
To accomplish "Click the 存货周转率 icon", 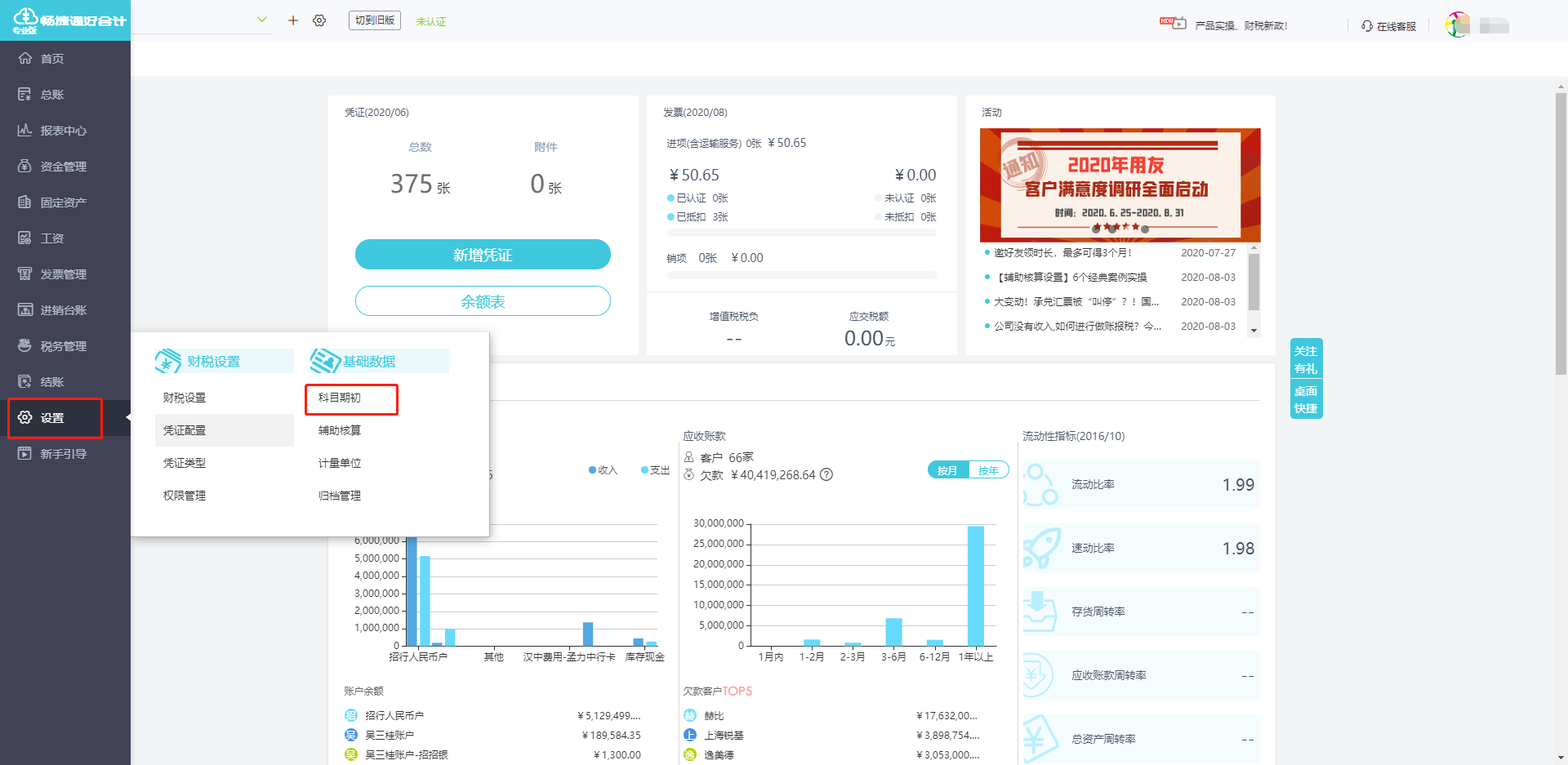I will click(x=1040, y=612).
